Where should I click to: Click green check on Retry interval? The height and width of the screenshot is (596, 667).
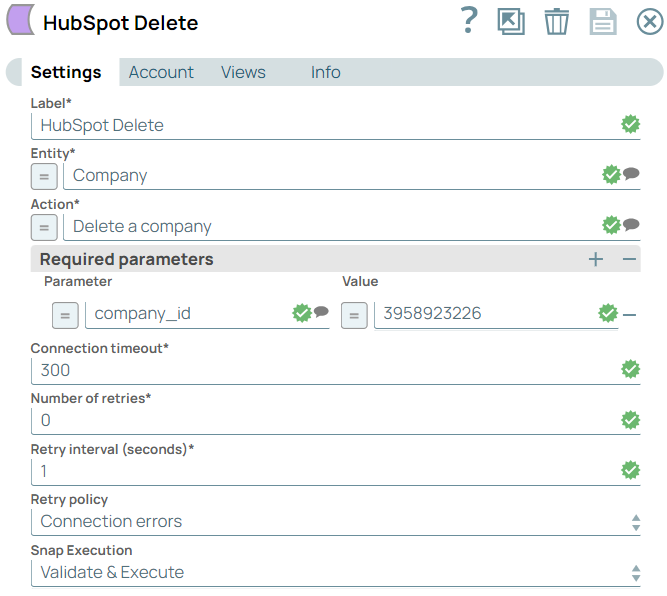[630, 471]
